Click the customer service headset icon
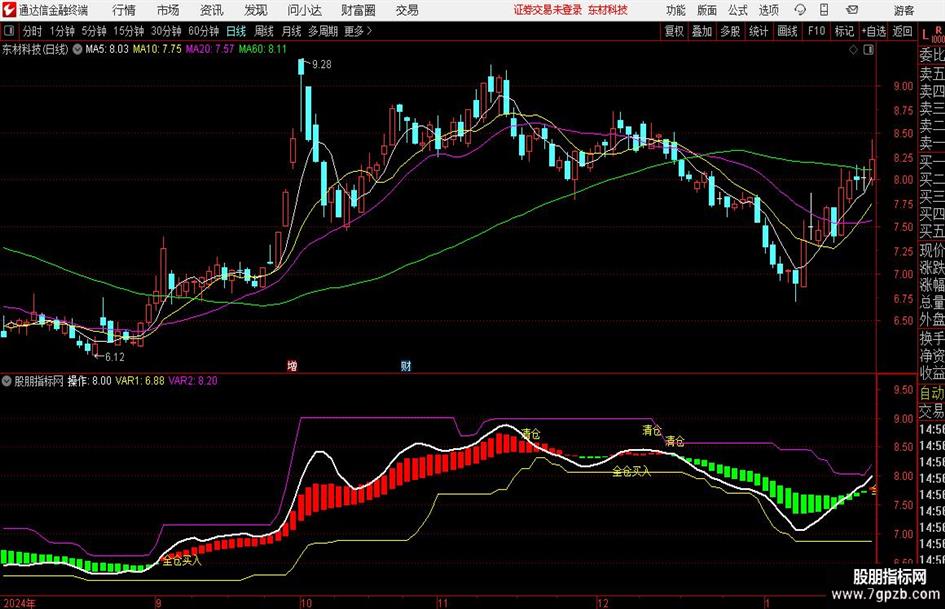 pos(800,10)
